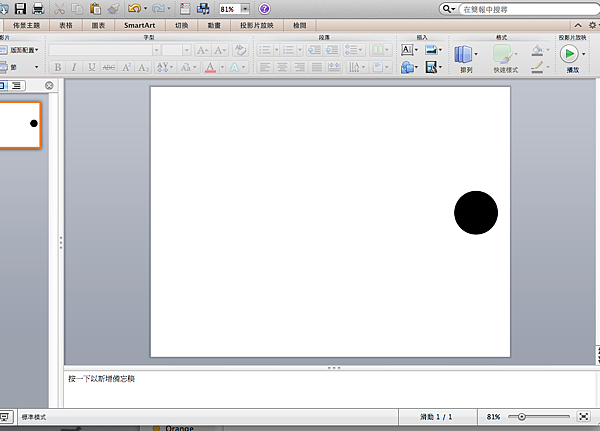600x431 pixels.
Task: Click the 快速樣式 Quick Styles icon
Action: coord(502,54)
